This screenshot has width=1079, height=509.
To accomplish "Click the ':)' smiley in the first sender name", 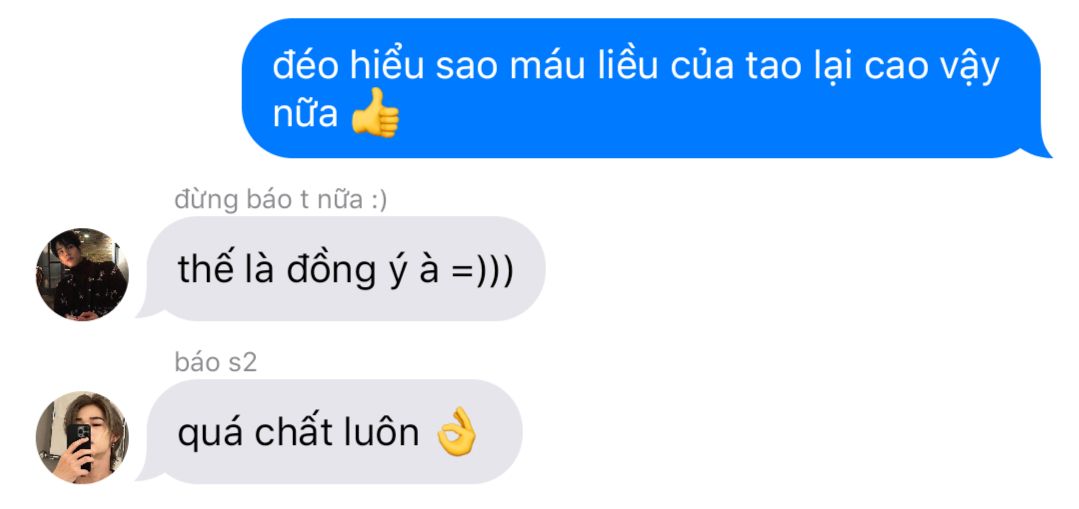I will click(x=378, y=200).
